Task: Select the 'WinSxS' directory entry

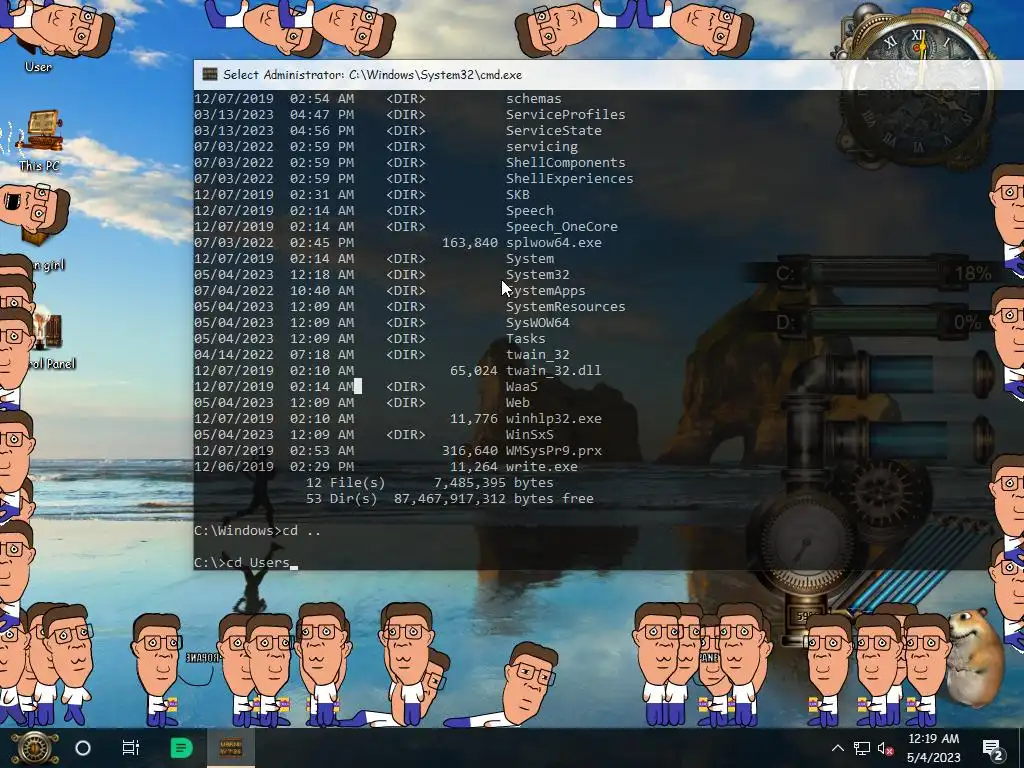Action: [x=530, y=434]
